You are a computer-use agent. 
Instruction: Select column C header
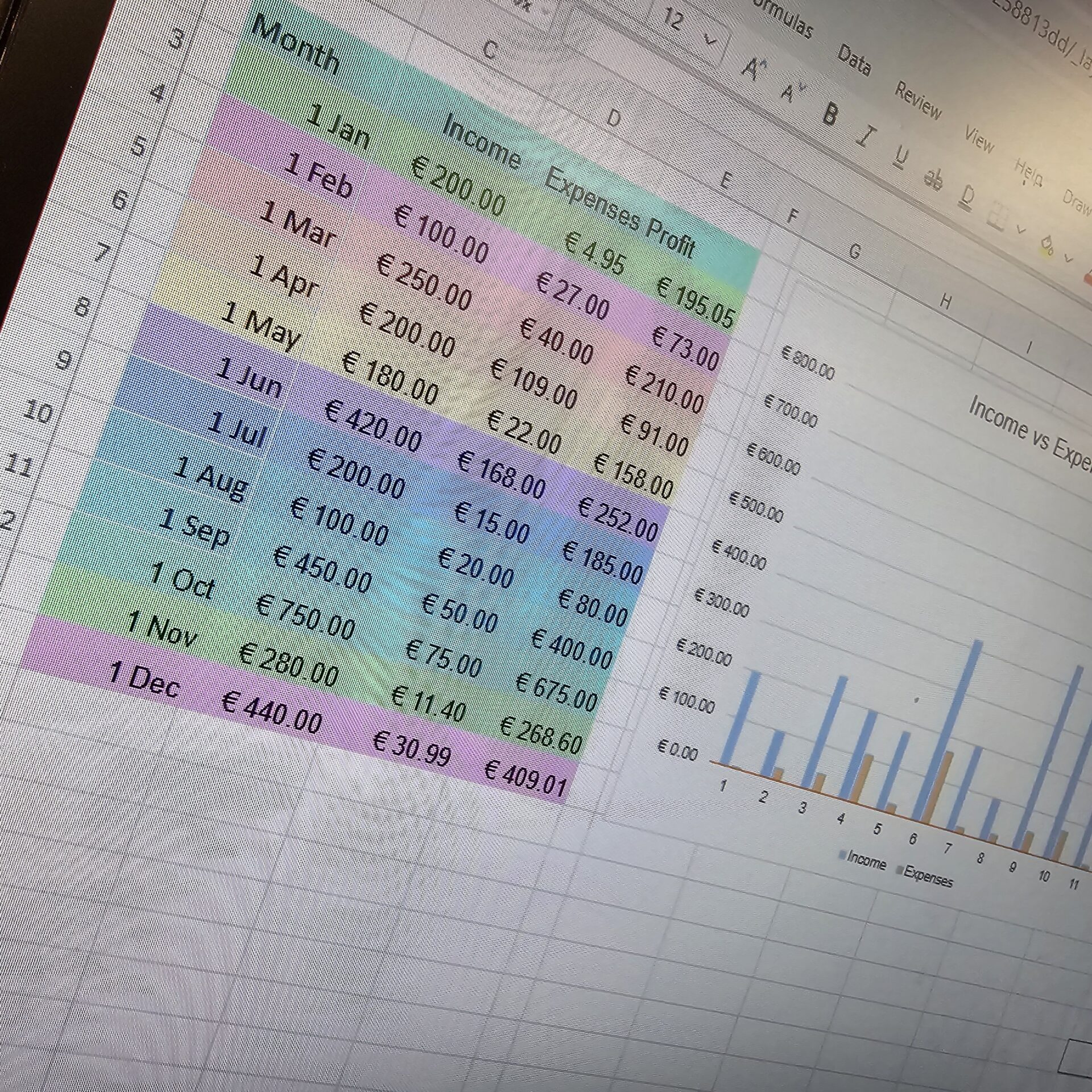click(x=490, y=49)
